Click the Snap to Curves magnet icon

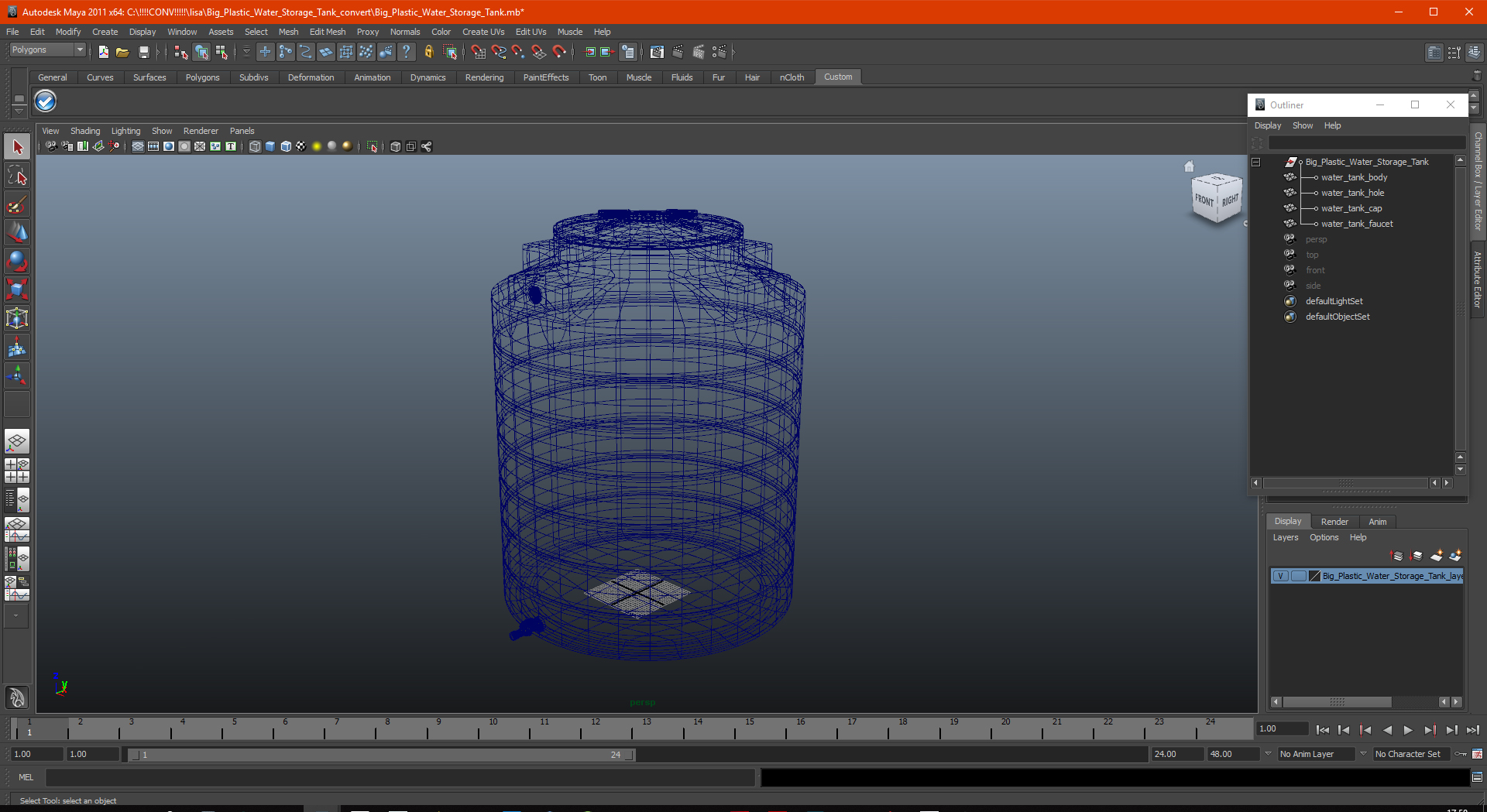499,52
